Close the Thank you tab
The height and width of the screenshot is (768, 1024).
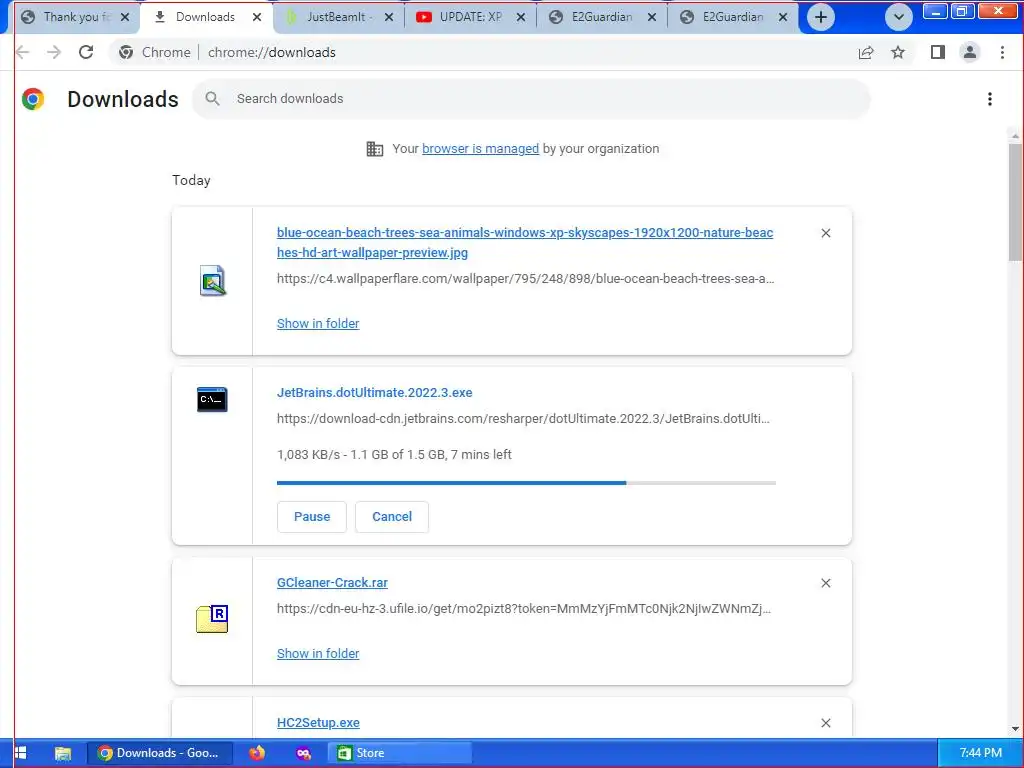[125, 17]
